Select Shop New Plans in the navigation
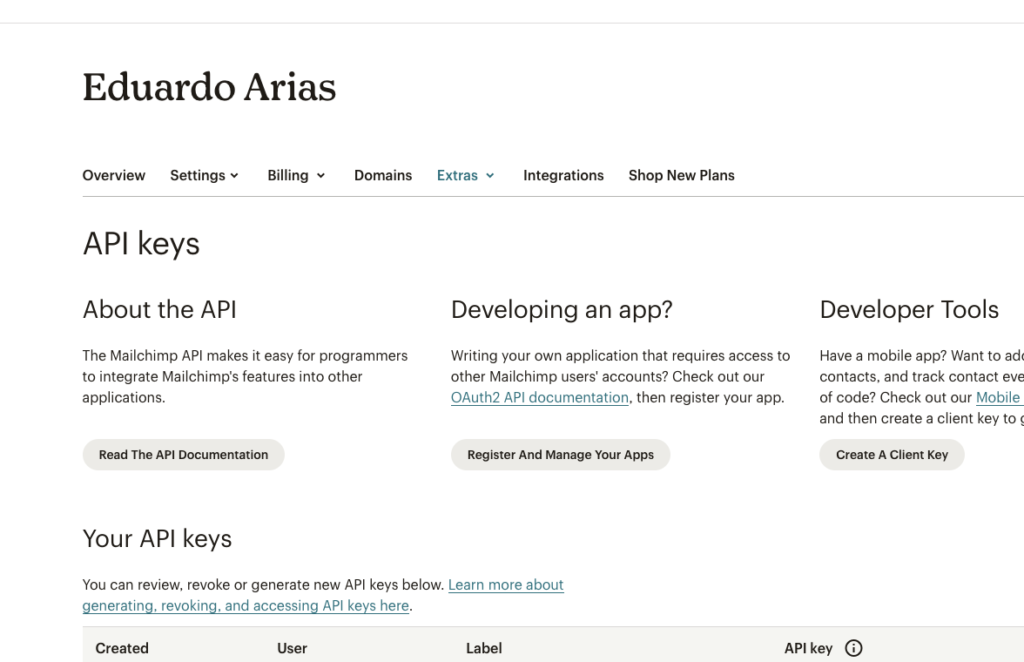This screenshot has width=1024, height=662. click(x=681, y=175)
